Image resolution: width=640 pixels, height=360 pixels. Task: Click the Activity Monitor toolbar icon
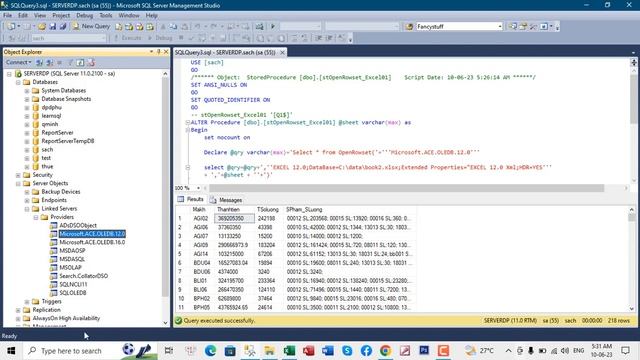pos(260,27)
